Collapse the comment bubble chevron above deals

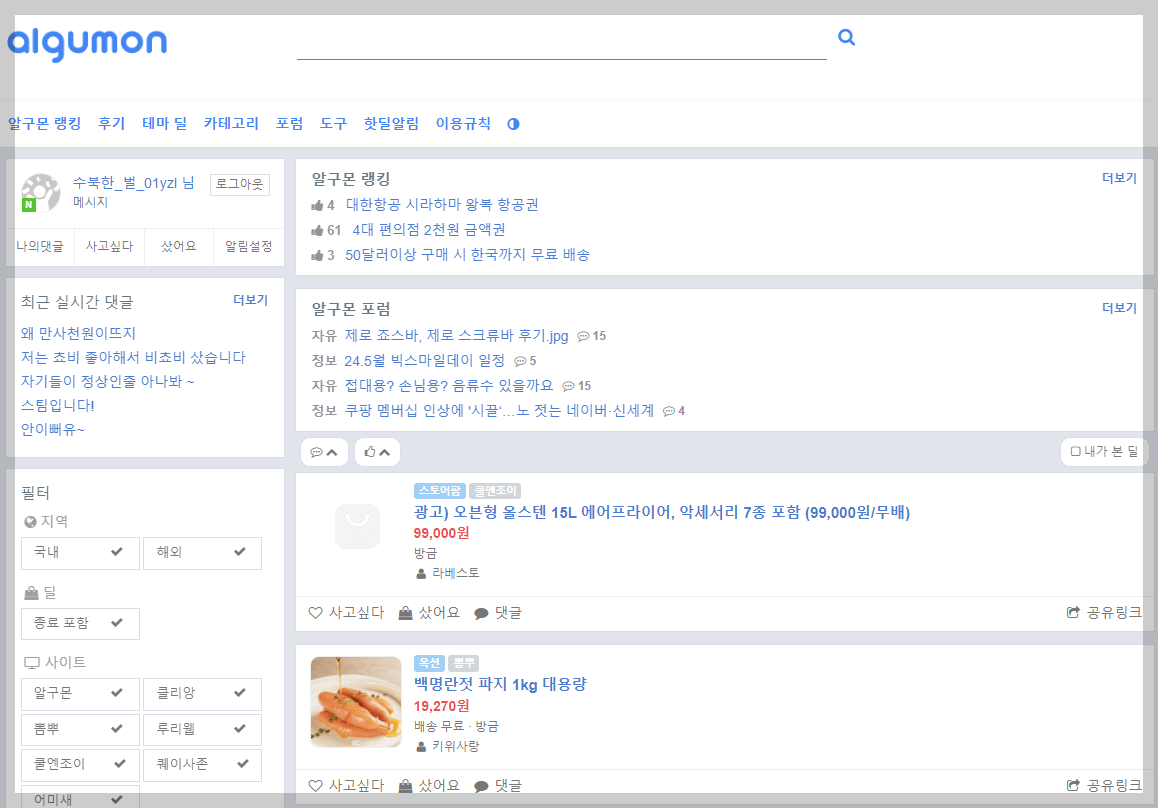[322, 451]
